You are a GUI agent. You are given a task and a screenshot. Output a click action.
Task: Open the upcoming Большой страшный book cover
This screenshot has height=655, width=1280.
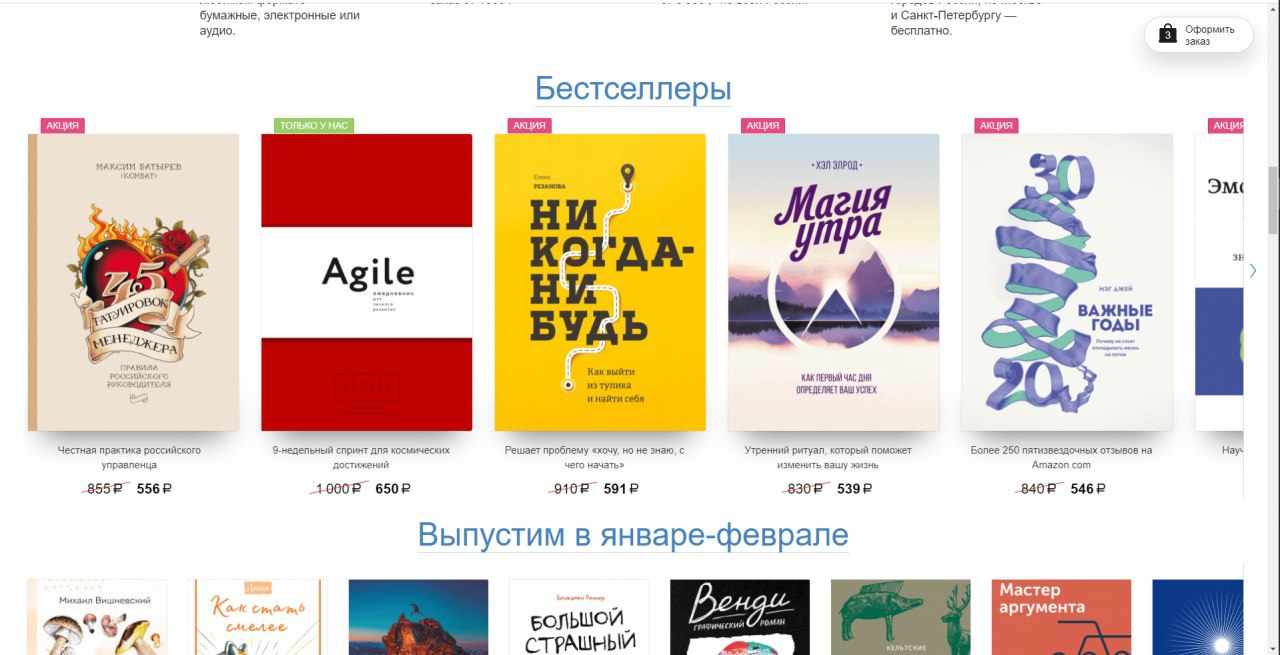579,617
